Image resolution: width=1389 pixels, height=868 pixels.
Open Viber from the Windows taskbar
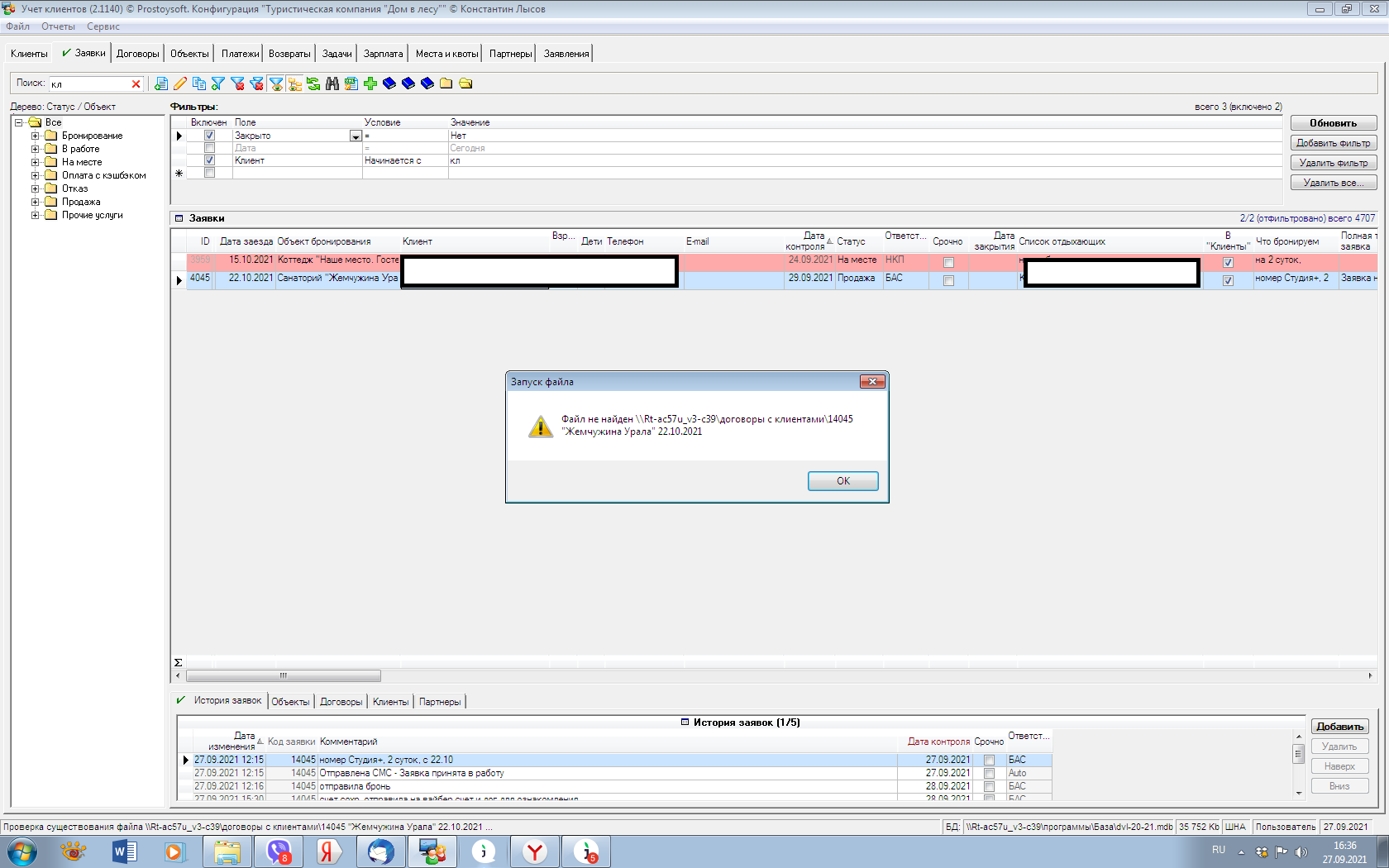(279, 851)
